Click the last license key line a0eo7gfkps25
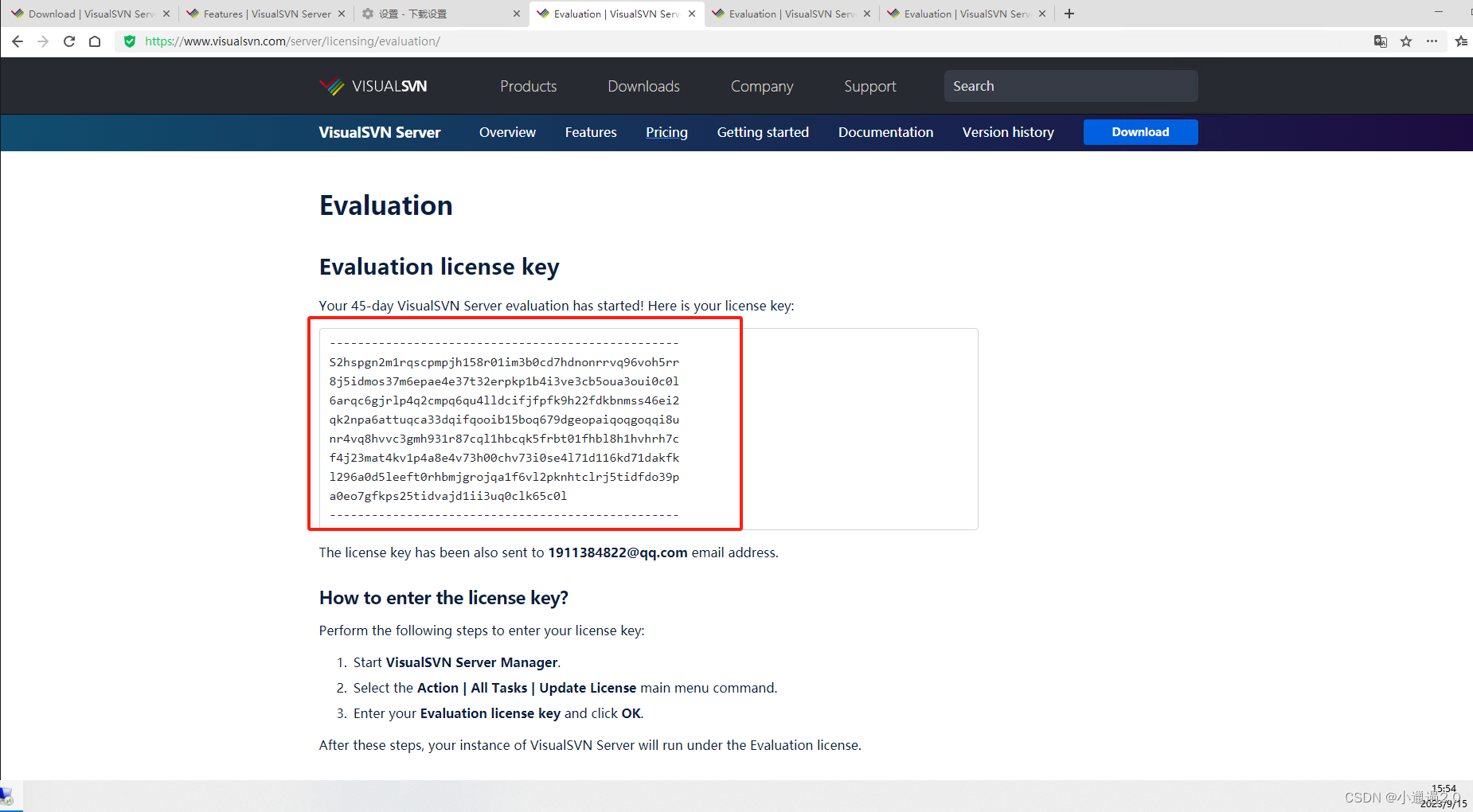This screenshot has width=1473, height=812. (x=448, y=496)
